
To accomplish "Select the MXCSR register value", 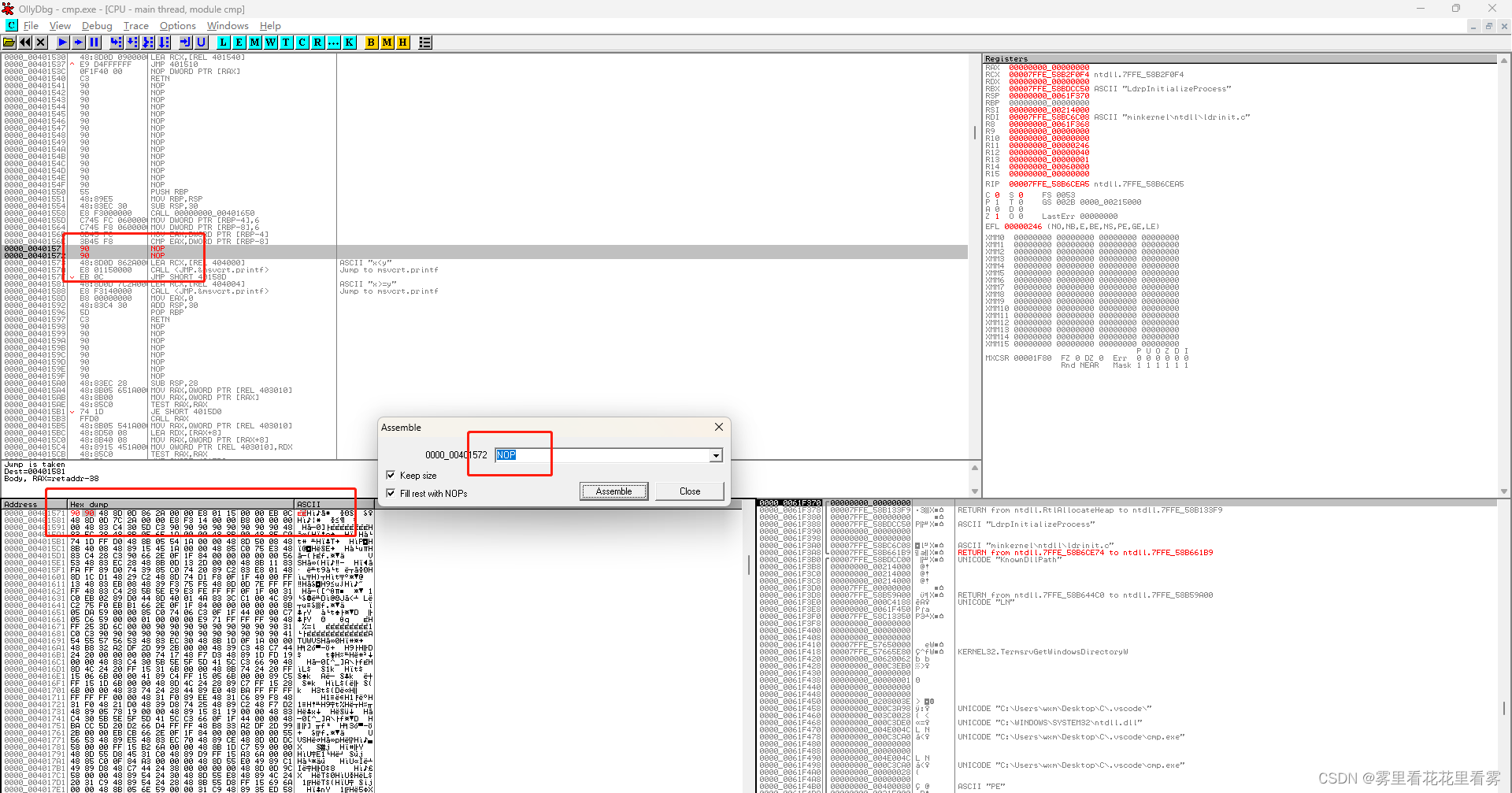I will coord(1032,358).
